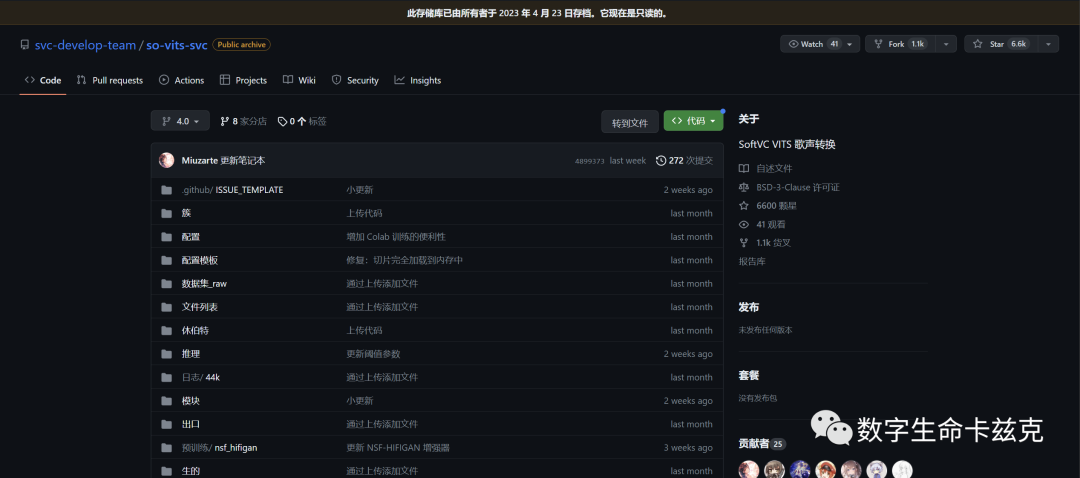Click the Fork button
The width and height of the screenshot is (1080, 478).
pyautogui.click(x=900, y=44)
